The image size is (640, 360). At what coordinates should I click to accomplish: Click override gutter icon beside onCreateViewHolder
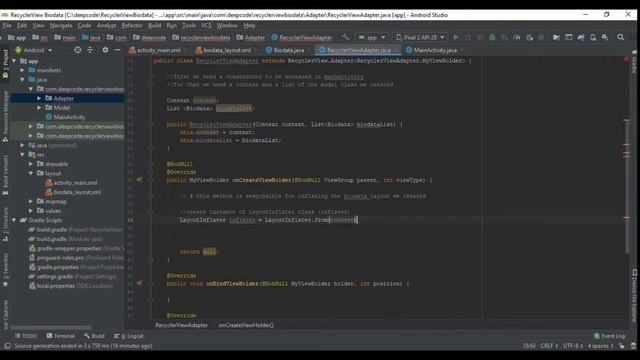point(140,180)
